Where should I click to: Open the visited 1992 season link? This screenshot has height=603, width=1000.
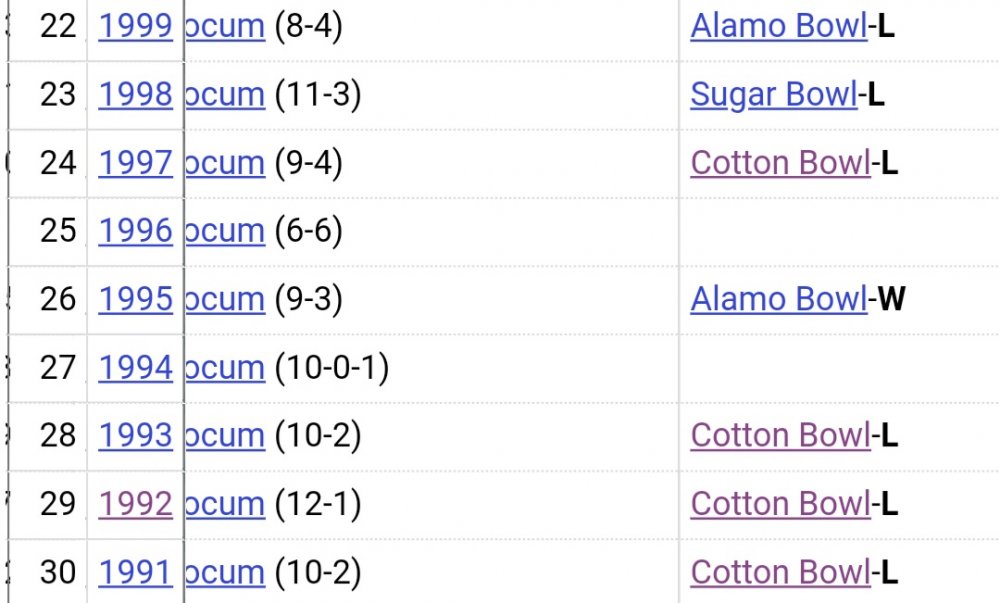coord(135,504)
